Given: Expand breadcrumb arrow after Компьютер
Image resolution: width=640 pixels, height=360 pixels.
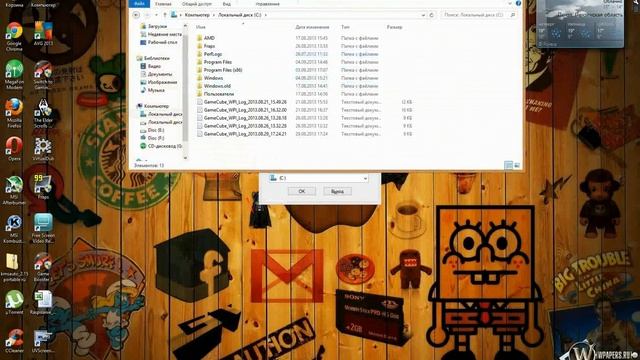Looking at the screenshot, I should coord(213,15).
